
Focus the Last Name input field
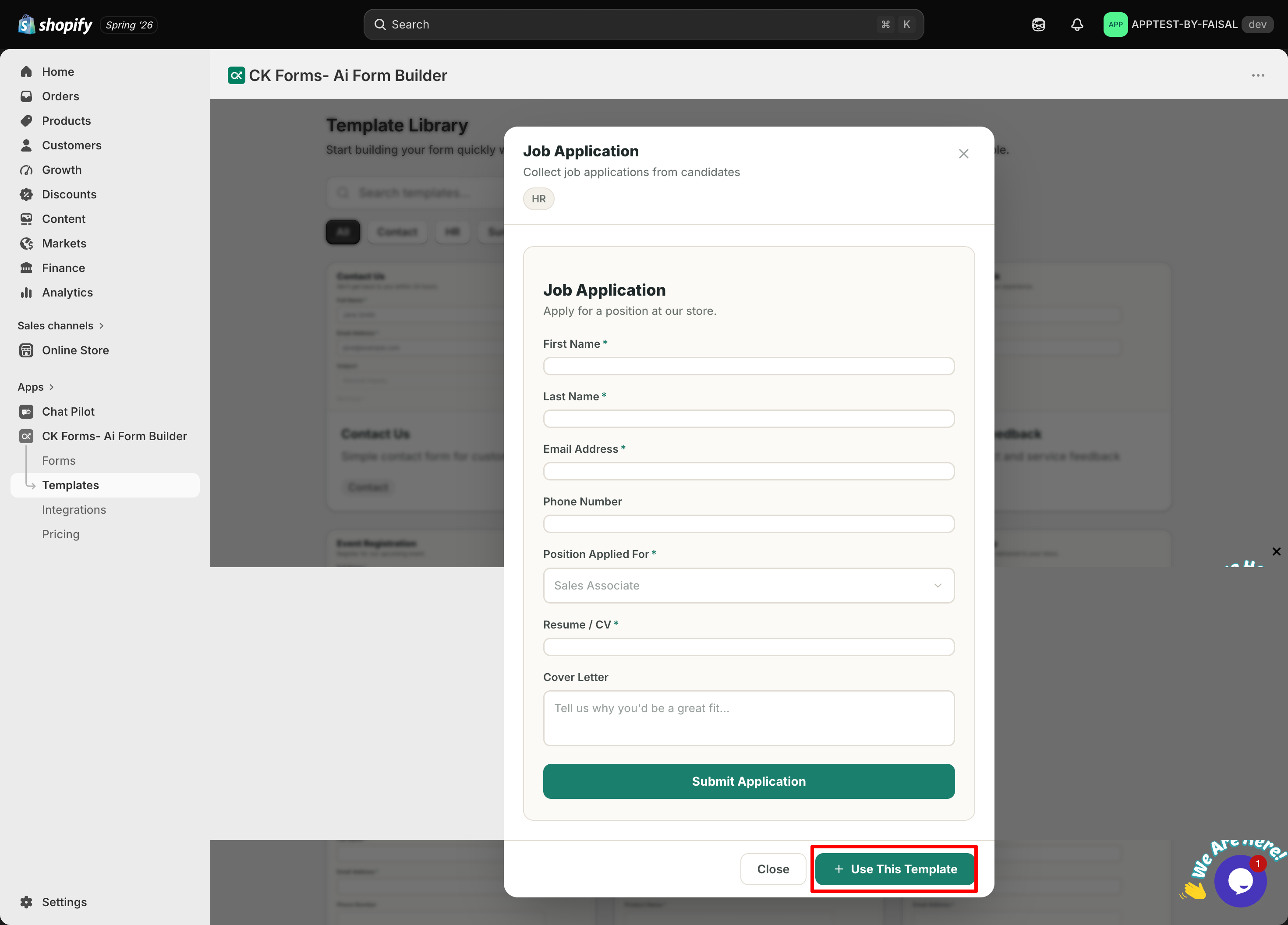coord(749,419)
